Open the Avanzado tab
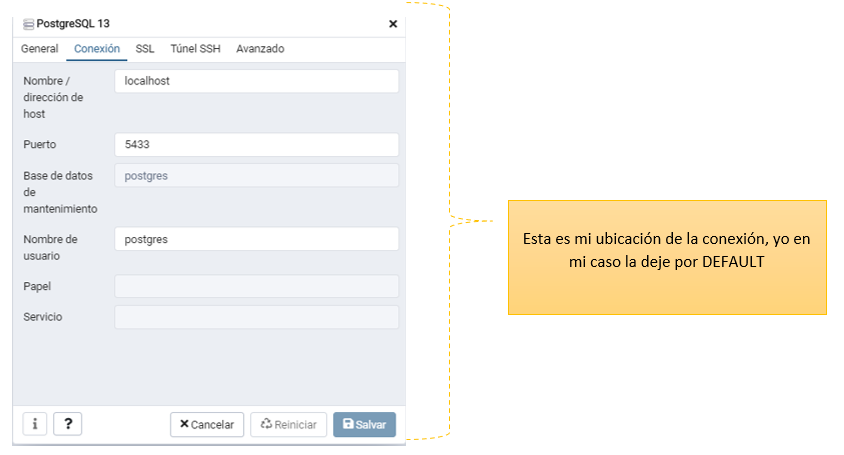Screen dimensions: 844x455 tap(260, 48)
